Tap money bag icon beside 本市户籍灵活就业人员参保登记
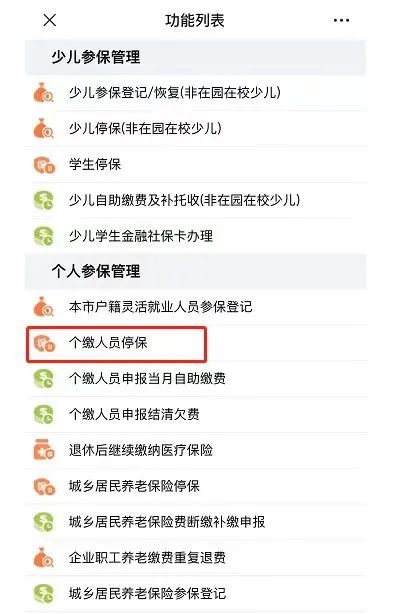The height and width of the screenshot is (614, 402). point(43,307)
